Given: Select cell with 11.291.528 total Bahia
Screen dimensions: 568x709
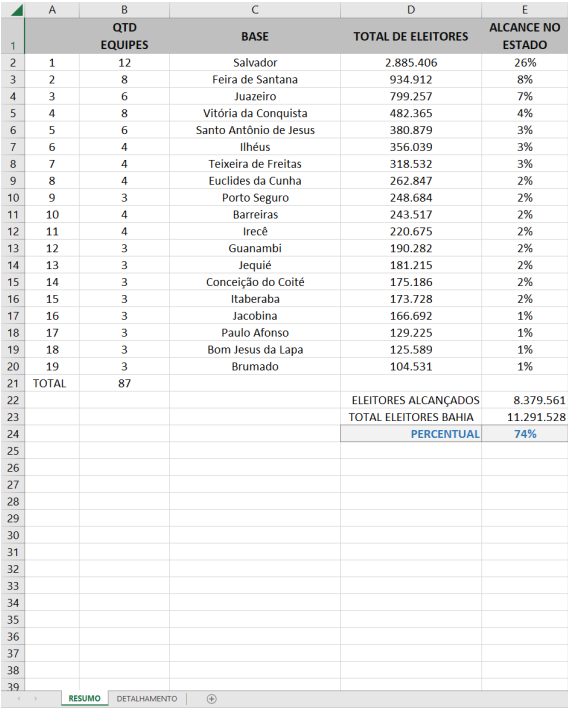Looking at the screenshot, I should click(525, 417).
